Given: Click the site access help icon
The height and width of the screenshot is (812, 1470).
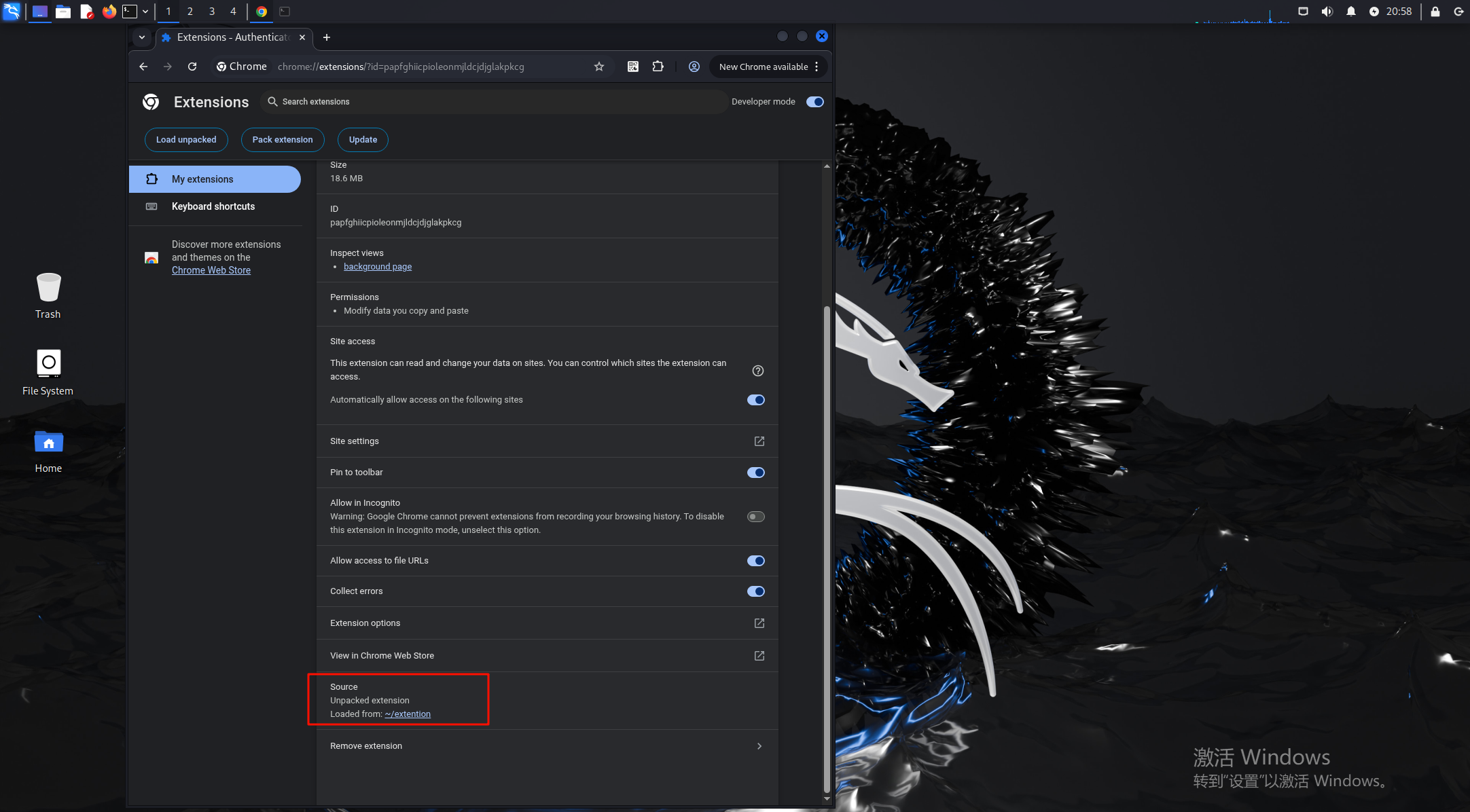Looking at the screenshot, I should point(758,371).
